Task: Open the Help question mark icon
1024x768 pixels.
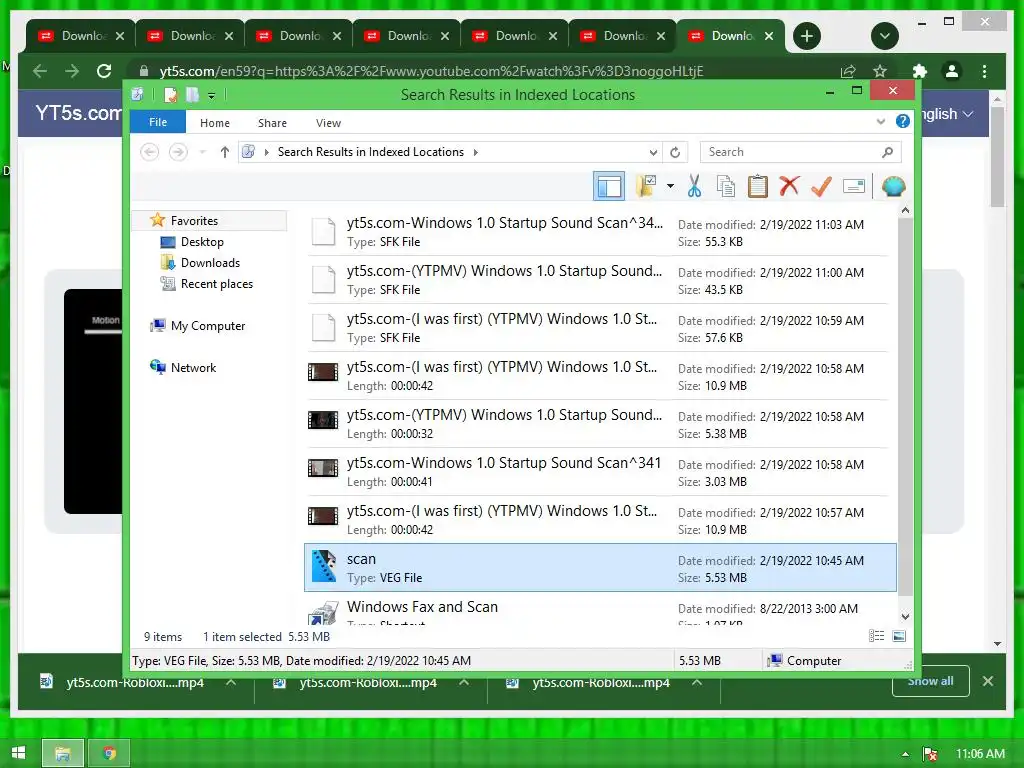Action: pyautogui.click(x=903, y=121)
